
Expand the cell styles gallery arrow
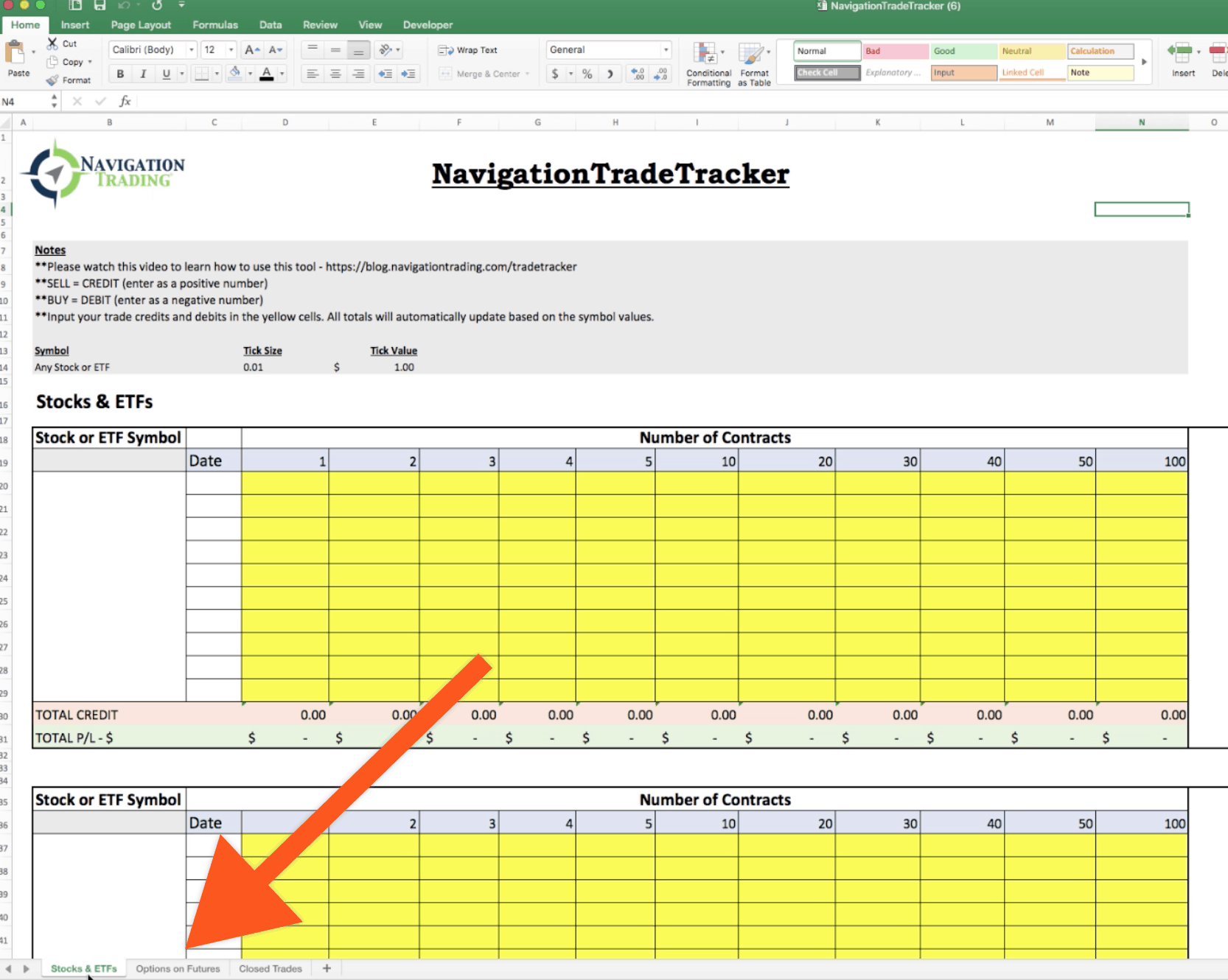1144,62
